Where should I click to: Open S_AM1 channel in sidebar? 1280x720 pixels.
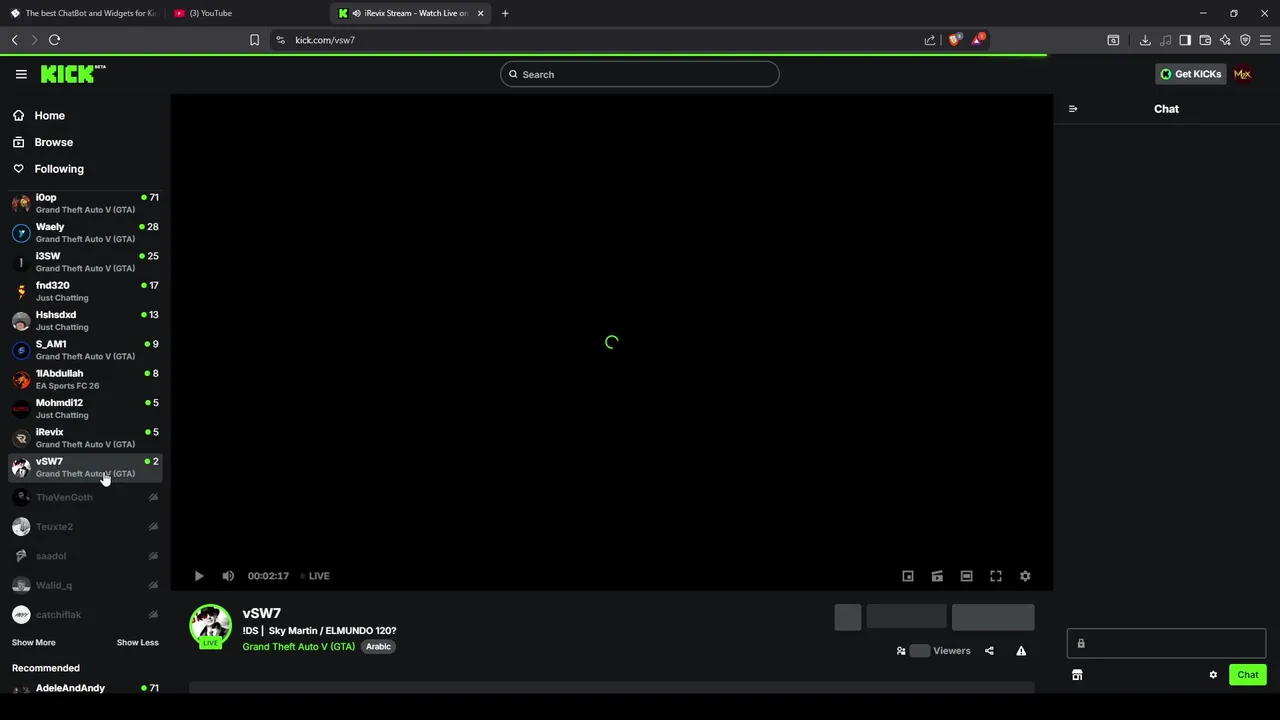85,349
